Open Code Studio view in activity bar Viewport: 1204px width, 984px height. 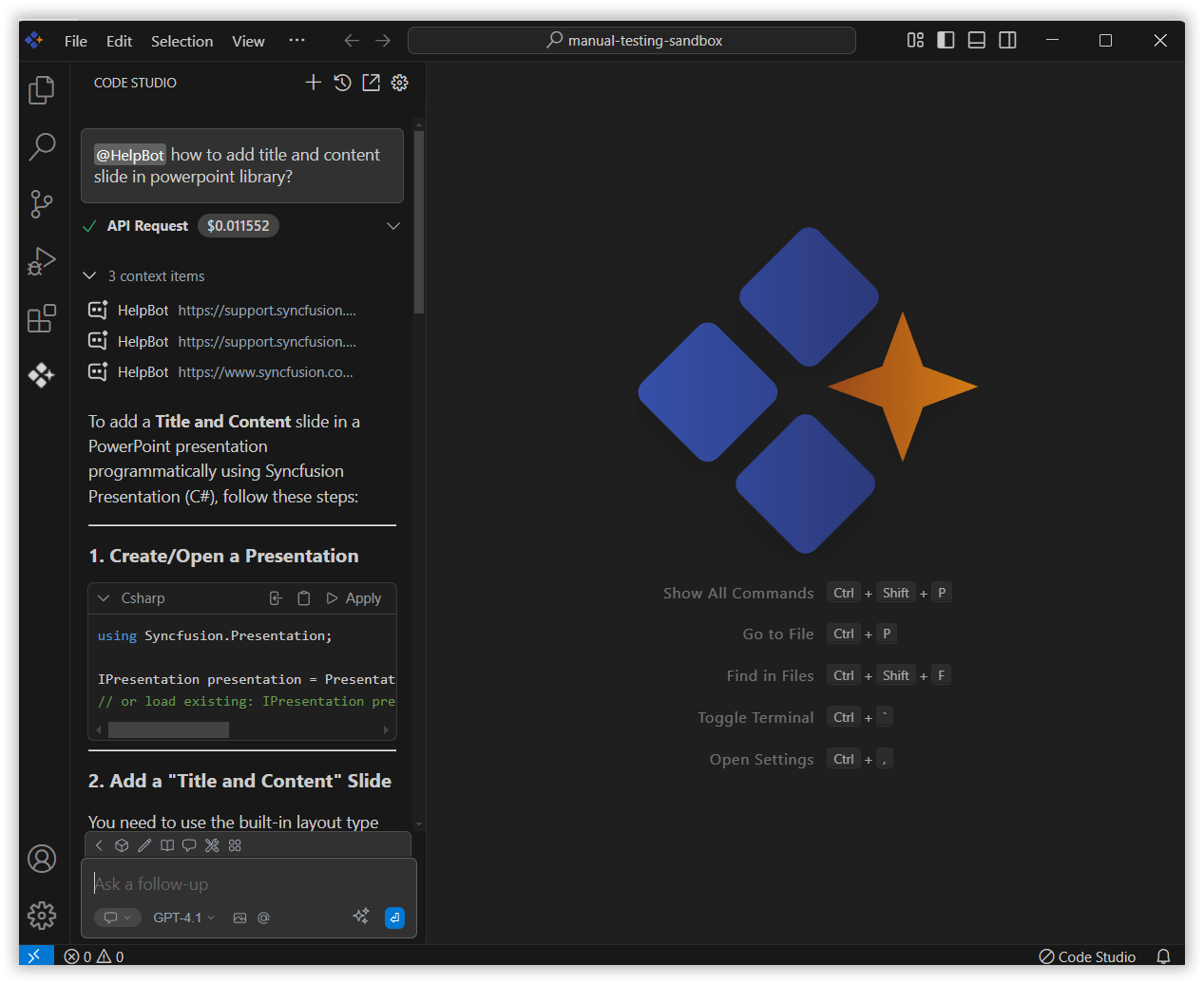coord(42,375)
